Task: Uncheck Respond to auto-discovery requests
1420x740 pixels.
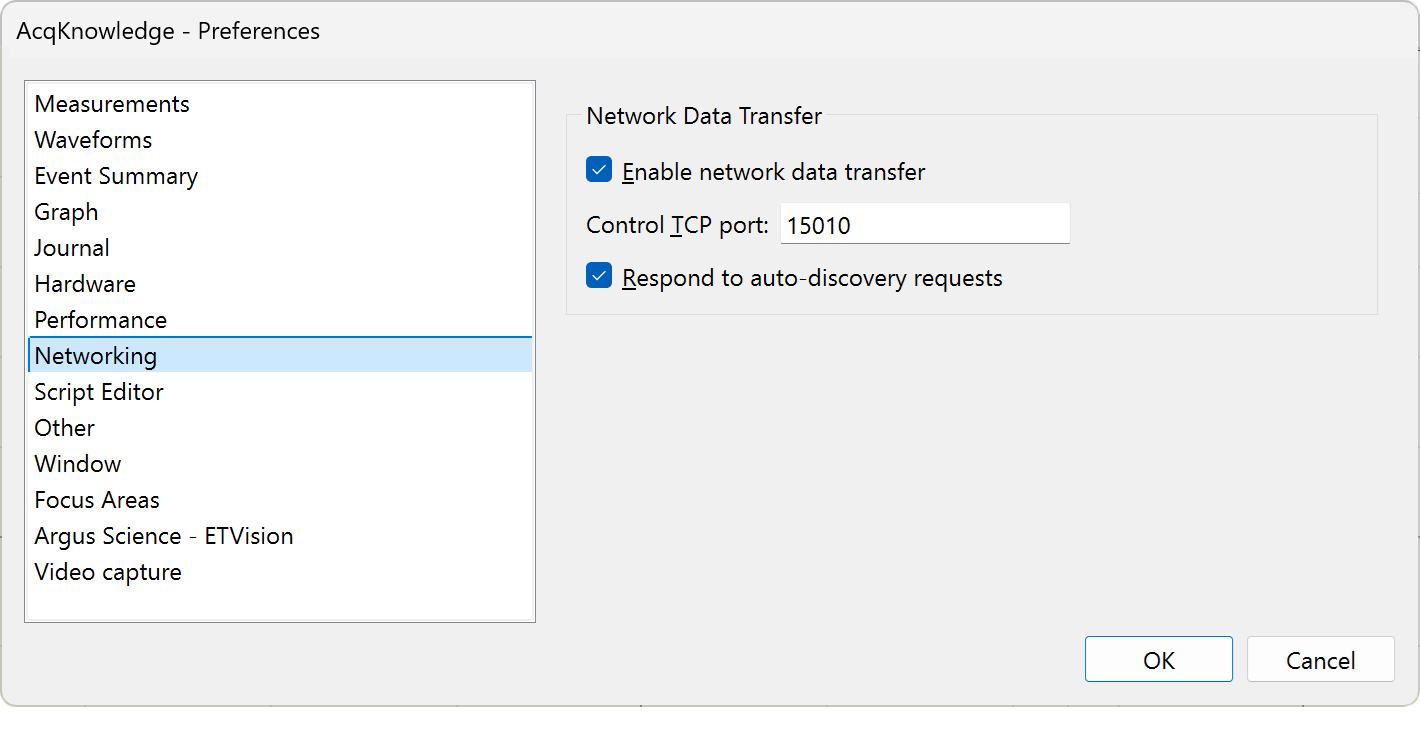Action: (598, 275)
